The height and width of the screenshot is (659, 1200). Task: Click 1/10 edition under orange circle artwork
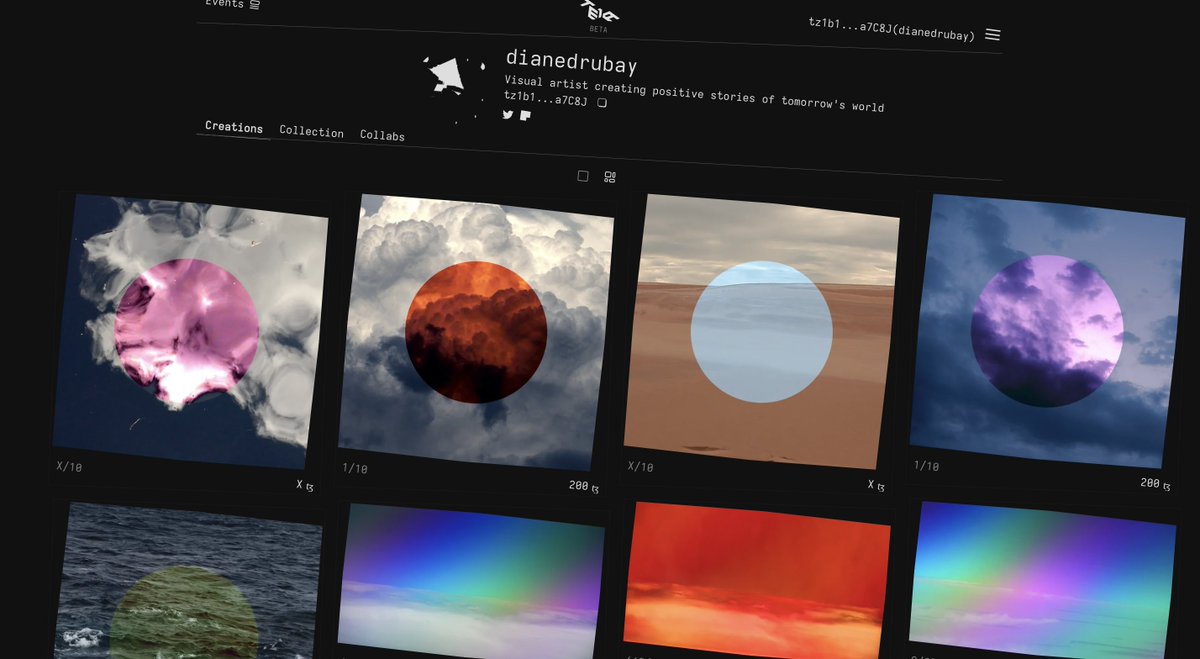(355, 467)
